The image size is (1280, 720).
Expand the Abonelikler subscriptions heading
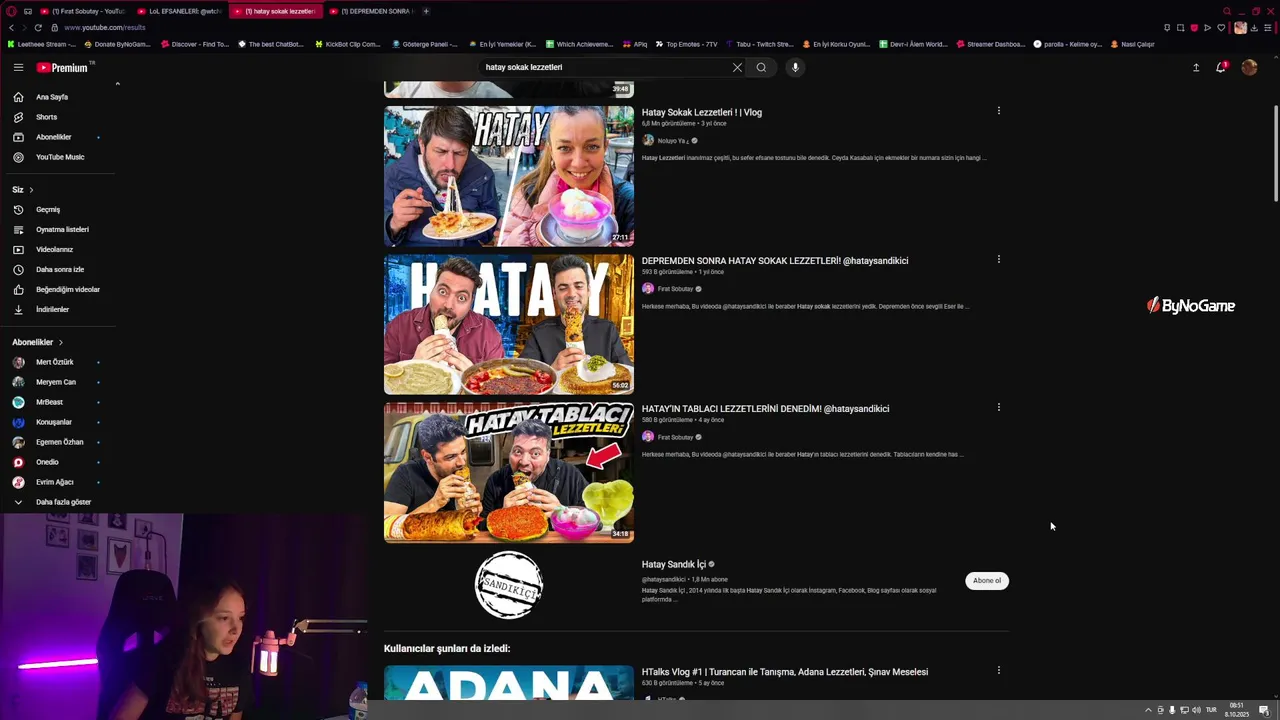point(38,342)
